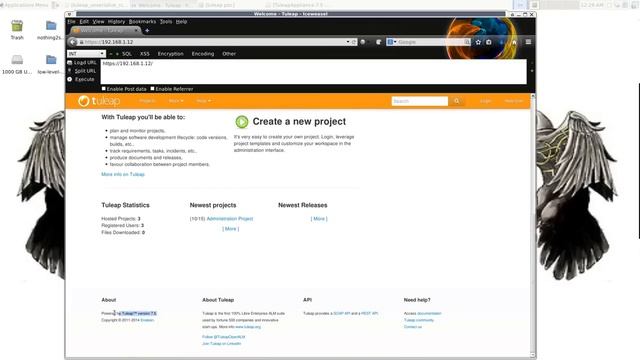Click the New User link in Tuleap header

[x=513, y=101]
